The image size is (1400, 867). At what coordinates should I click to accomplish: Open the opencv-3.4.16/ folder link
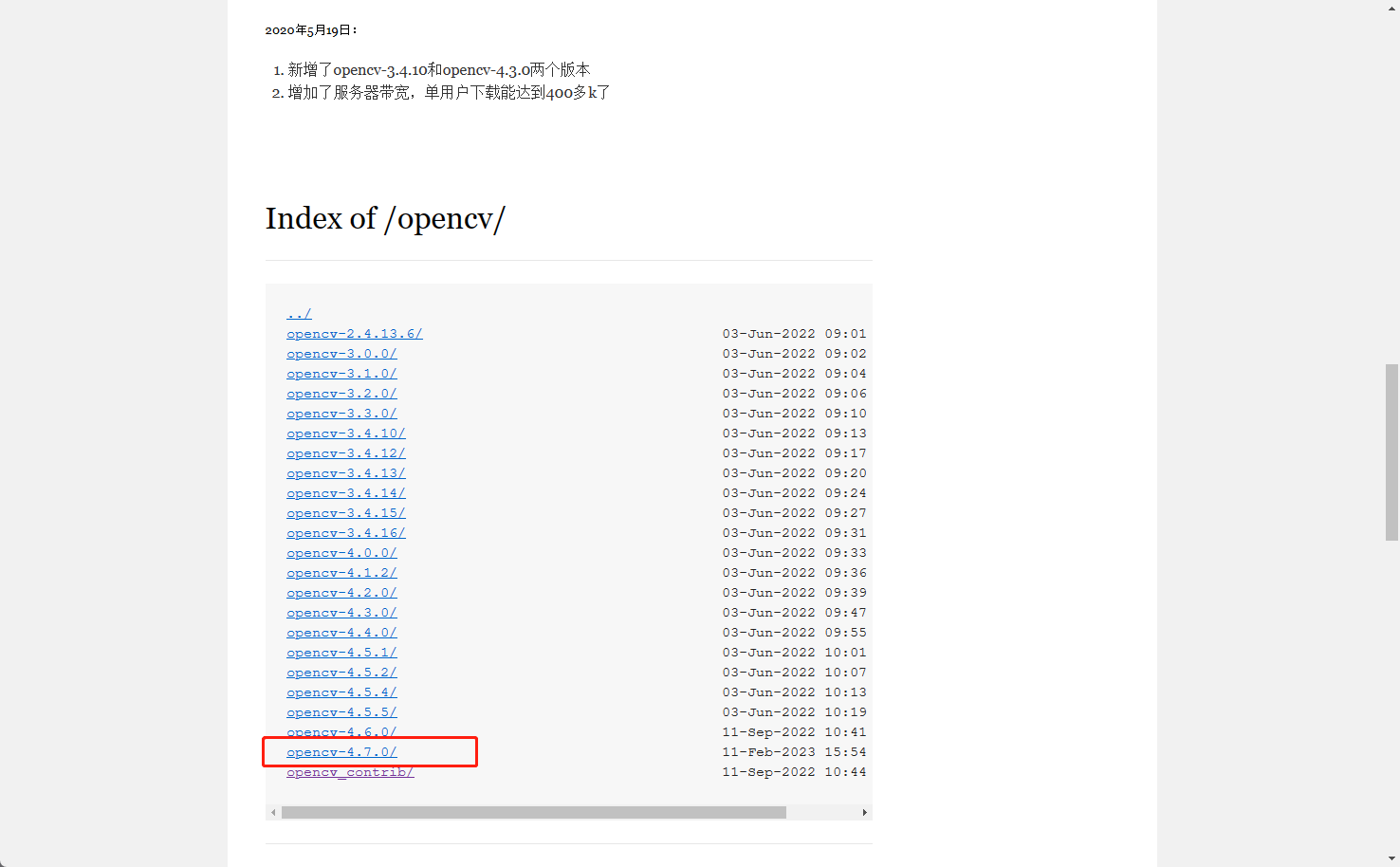(346, 533)
